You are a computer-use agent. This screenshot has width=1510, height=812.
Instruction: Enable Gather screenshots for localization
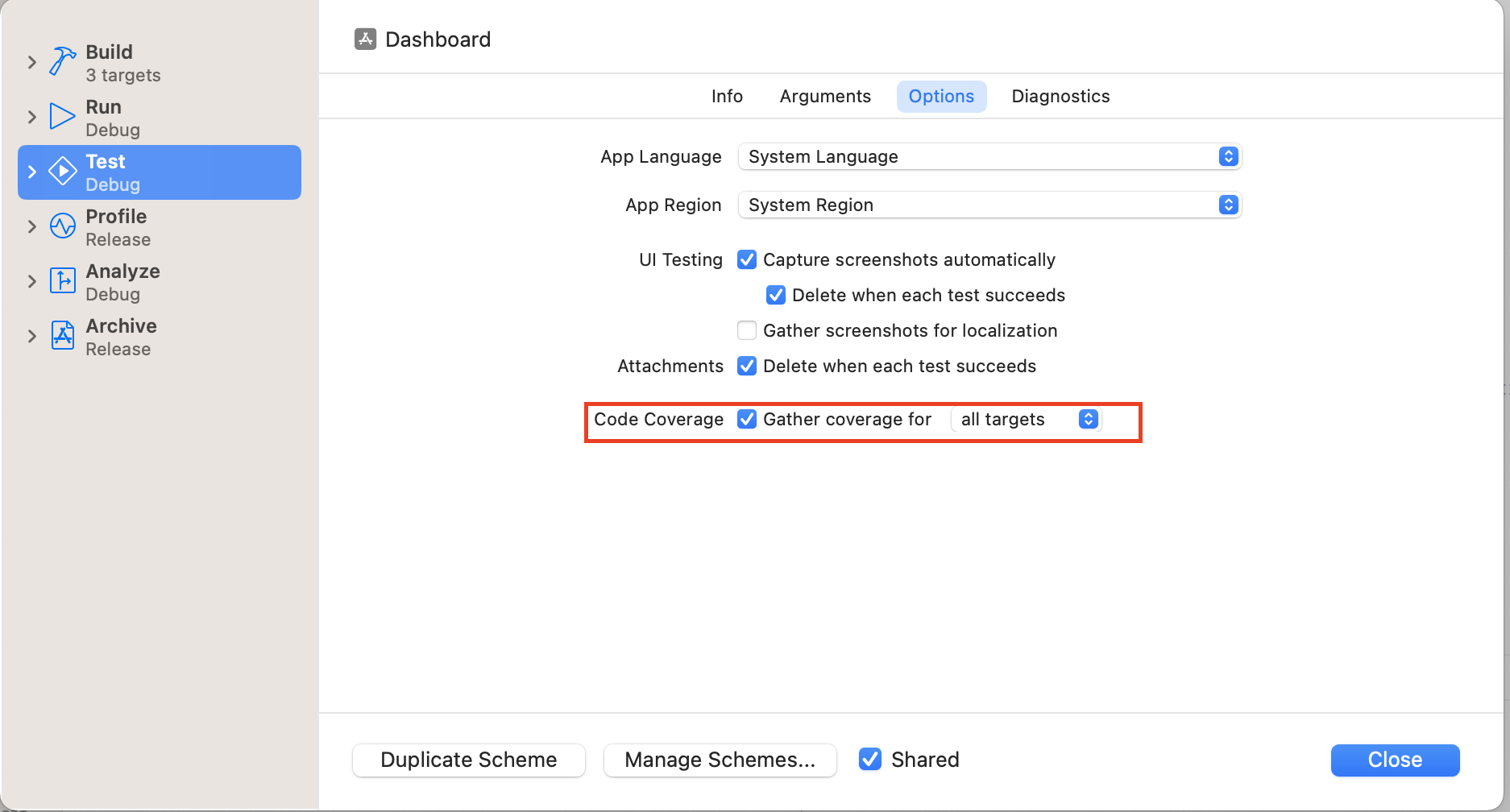(747, 330)
